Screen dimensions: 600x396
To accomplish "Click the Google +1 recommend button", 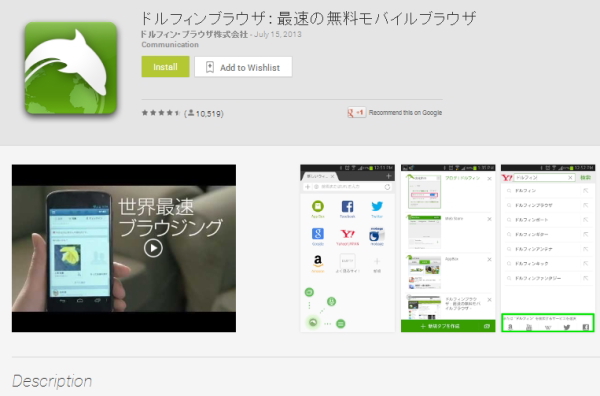I will [356, 112].
